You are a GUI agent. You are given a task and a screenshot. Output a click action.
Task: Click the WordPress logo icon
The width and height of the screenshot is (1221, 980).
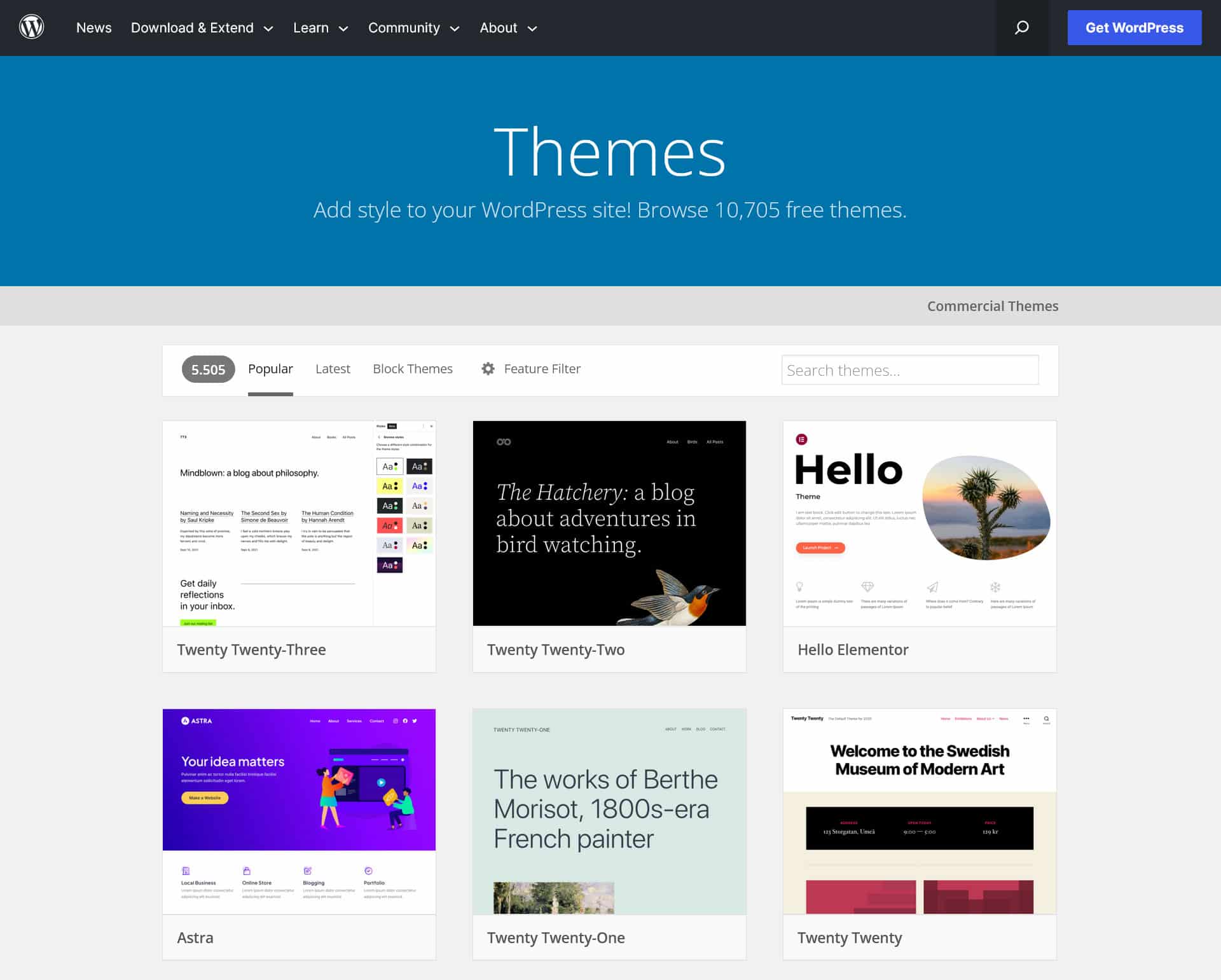click(x=31, y=27)
